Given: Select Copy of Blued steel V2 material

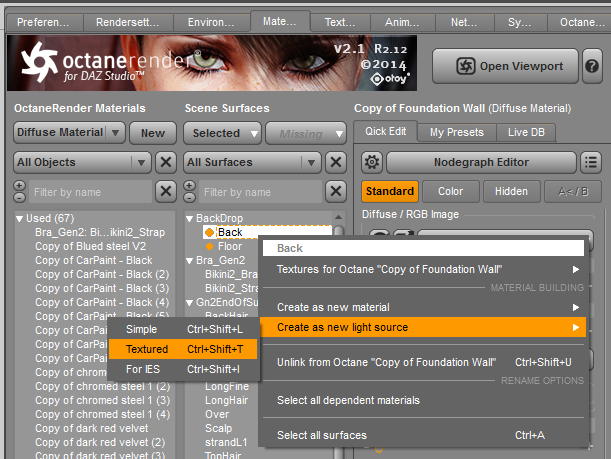Looking at the screenshot, I should pos(90,246).
